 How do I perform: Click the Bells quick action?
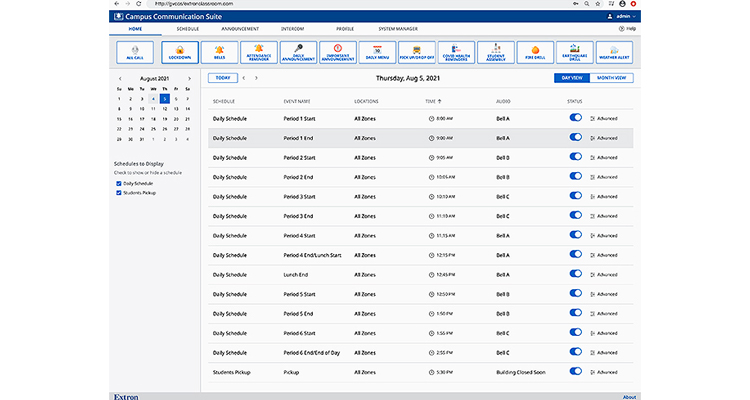[220, 52]
